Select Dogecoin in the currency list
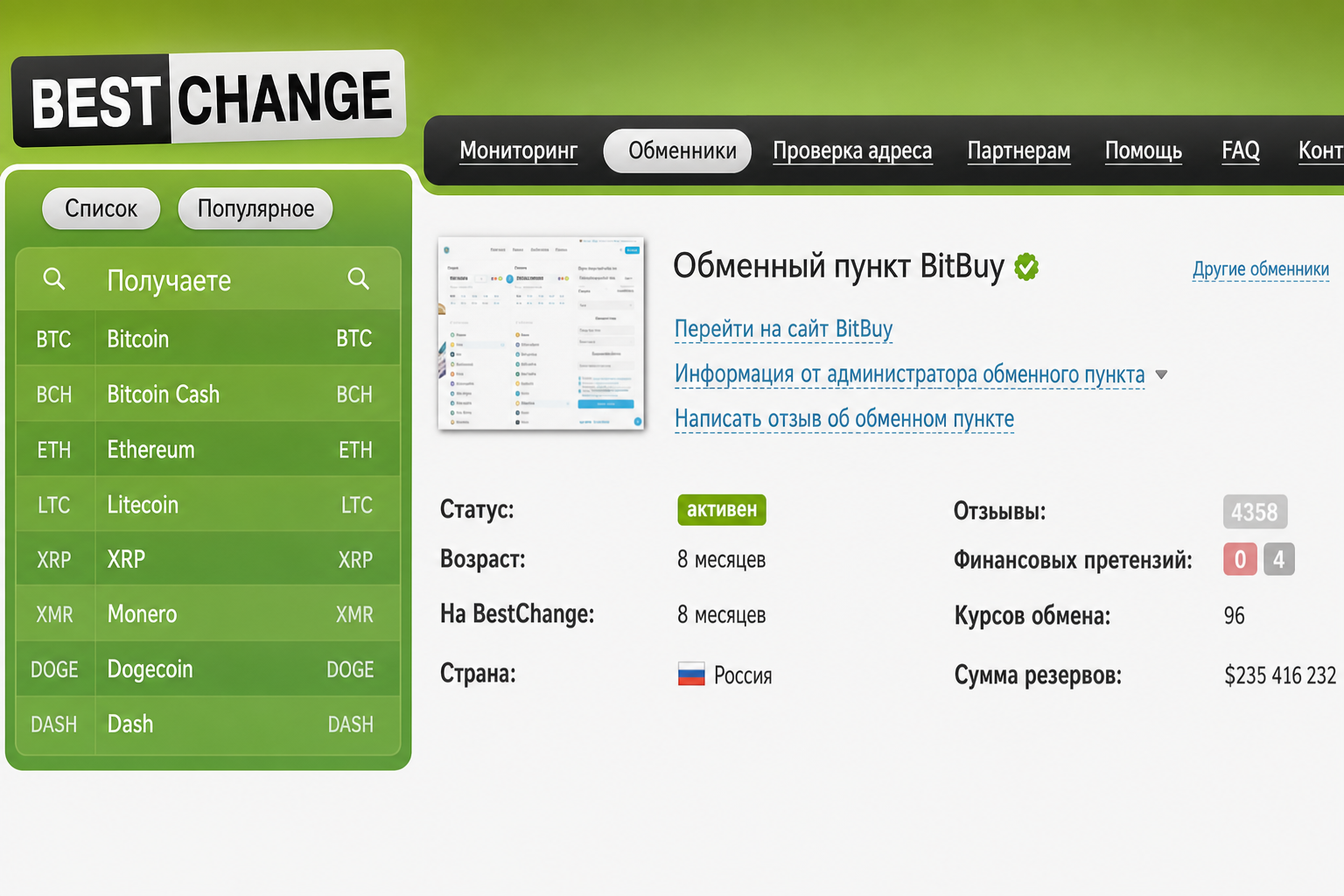The width and height of the screenshot is (1344, 896). coord(150,669)
